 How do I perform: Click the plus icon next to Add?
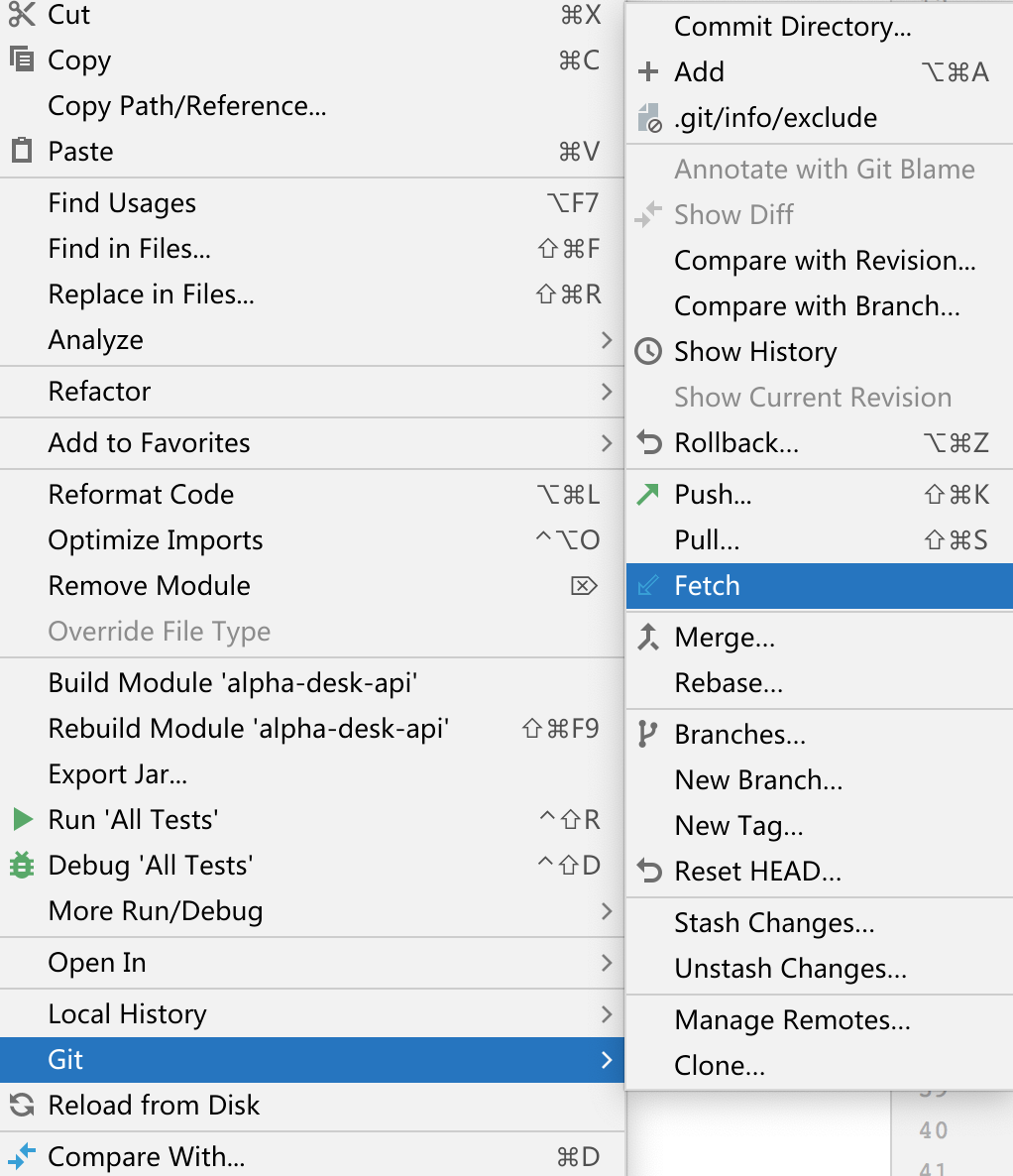pos(649,71)
